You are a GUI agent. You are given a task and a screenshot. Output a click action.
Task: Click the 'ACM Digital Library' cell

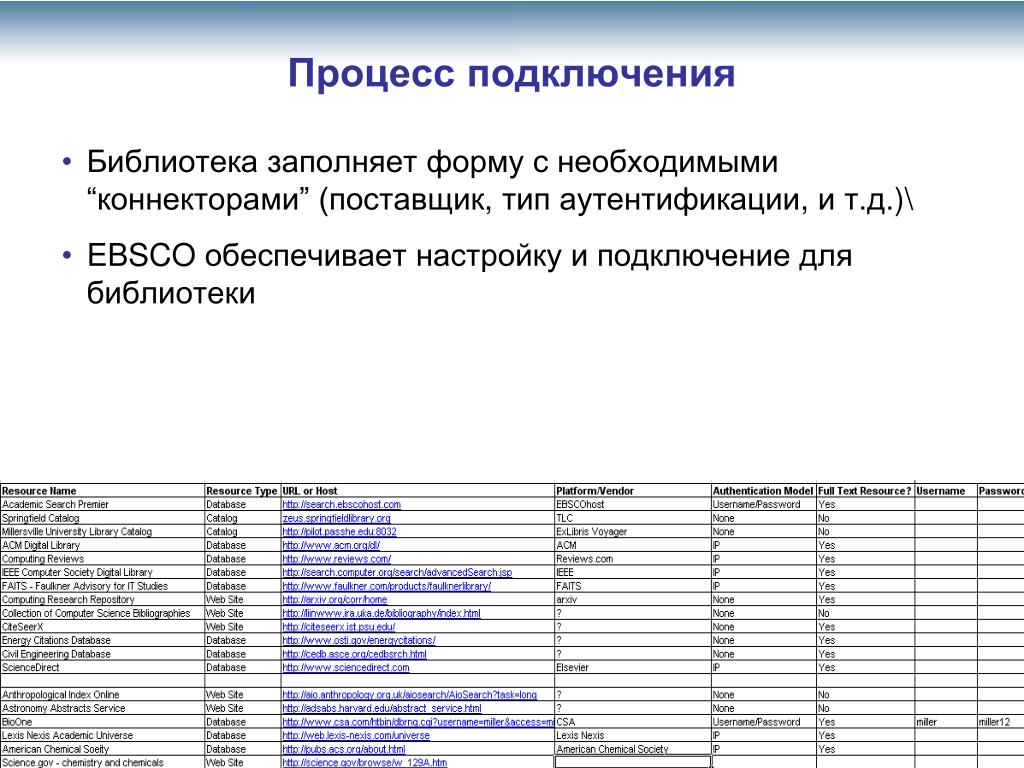pyautogui.click(x=103, y=545)
